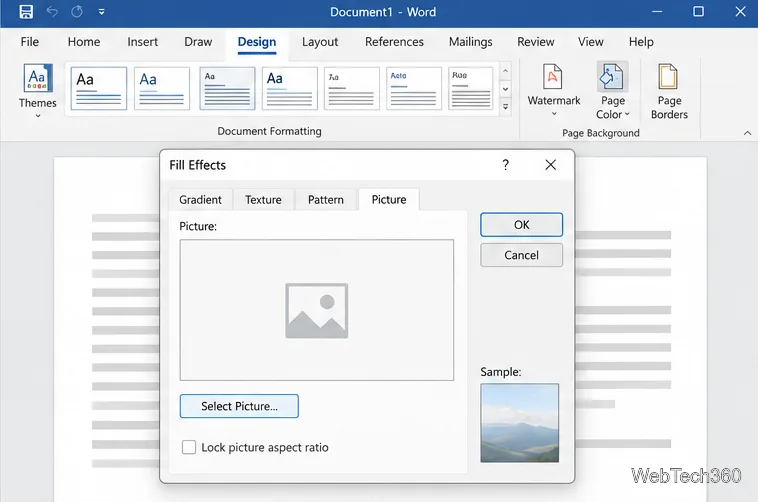Click the Redo icon in title bar
The width and height of the screenshot is (758, 502).
point(77,12)
